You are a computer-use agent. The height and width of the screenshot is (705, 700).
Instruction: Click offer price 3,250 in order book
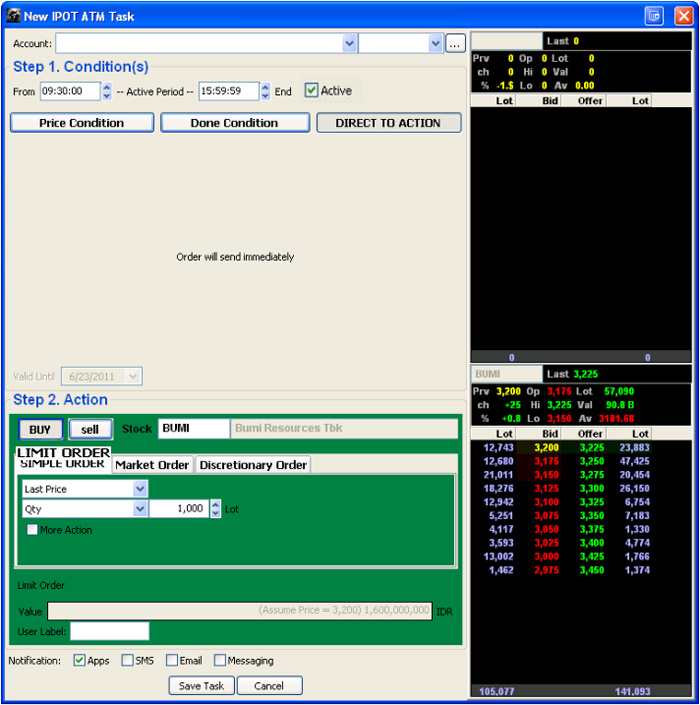pyautogui.click(x=592, y=461)
